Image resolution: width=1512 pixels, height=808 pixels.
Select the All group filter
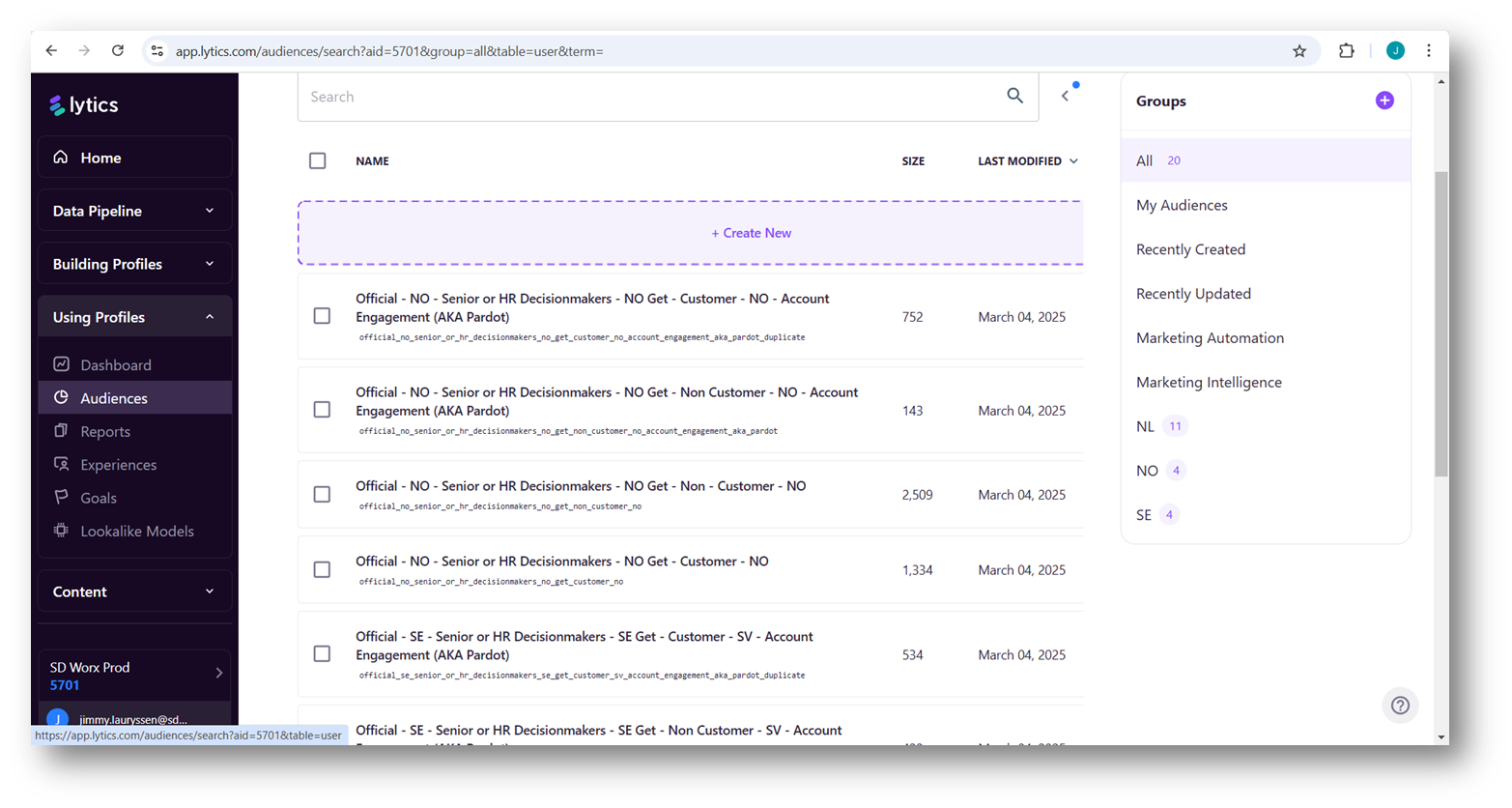(1266, 160)
